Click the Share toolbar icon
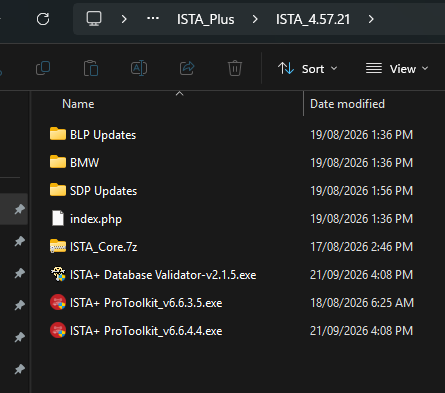This screenshot has height=393, width=445. (187, 68)
